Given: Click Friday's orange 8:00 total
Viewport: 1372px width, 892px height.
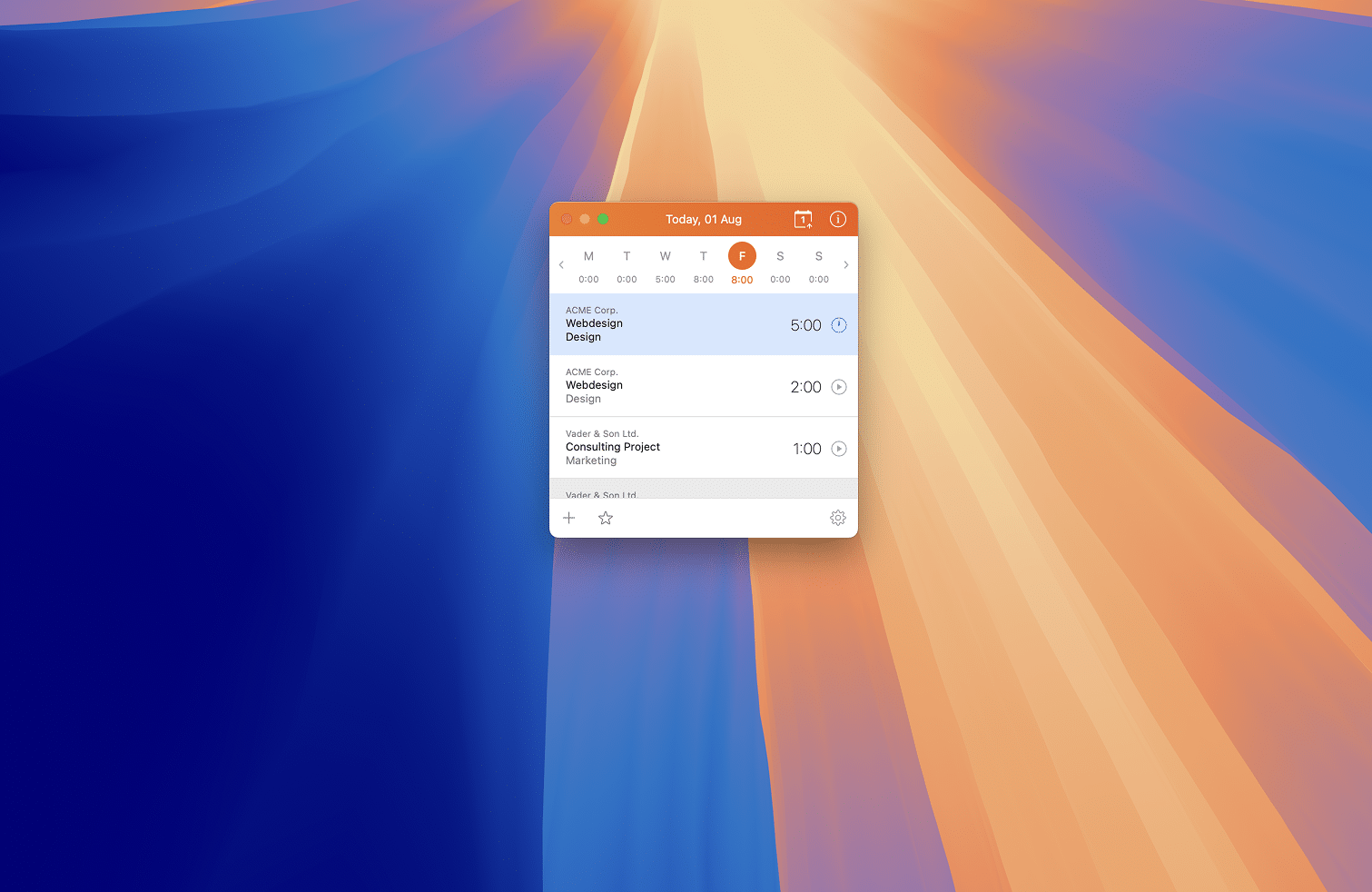Looking at the screenshot, I should (742, 280).
